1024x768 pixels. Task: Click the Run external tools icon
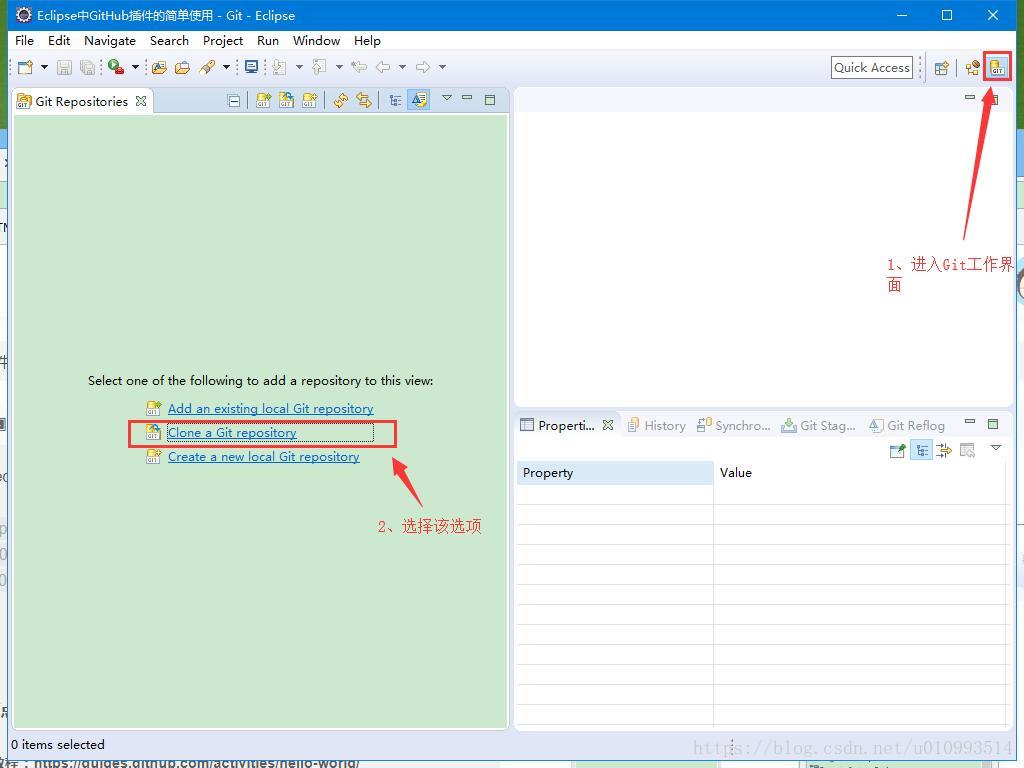116,67
